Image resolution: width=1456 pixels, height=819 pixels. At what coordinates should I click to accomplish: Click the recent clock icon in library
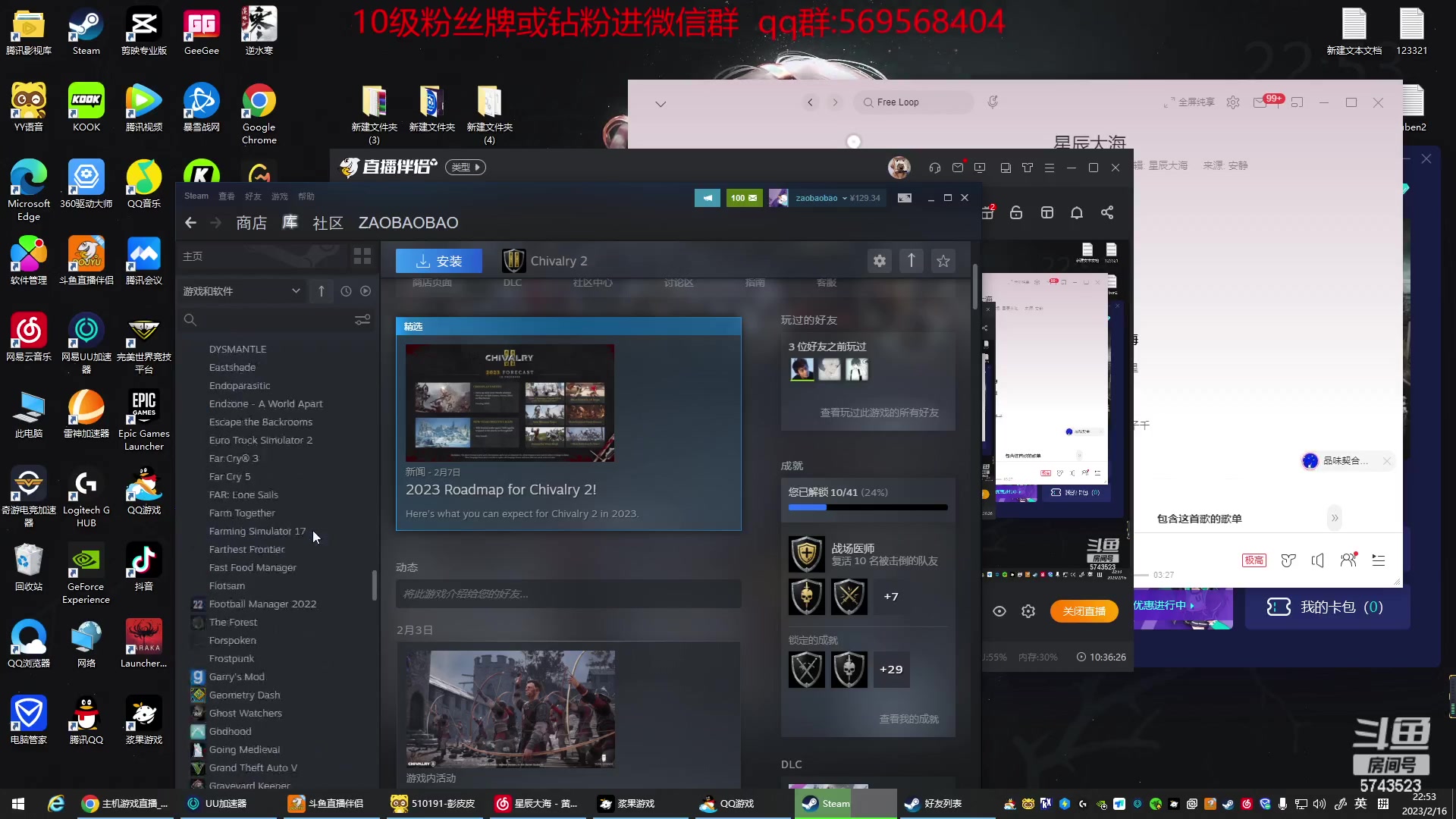click(x=346, y=291)
